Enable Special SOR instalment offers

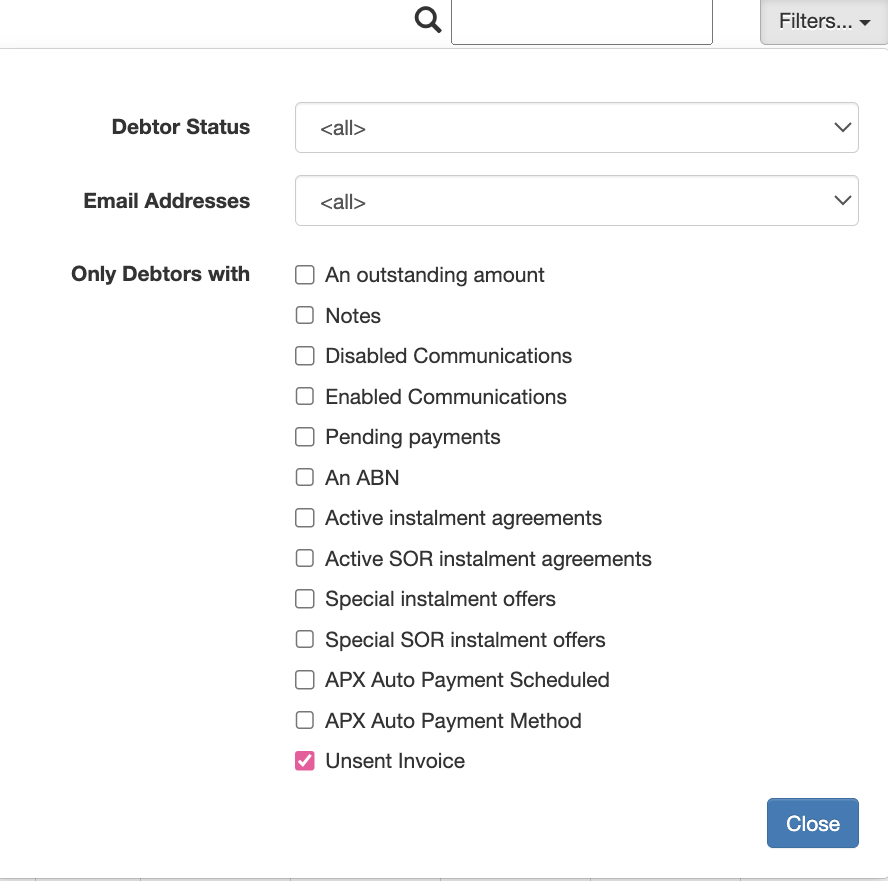[304, 639]
